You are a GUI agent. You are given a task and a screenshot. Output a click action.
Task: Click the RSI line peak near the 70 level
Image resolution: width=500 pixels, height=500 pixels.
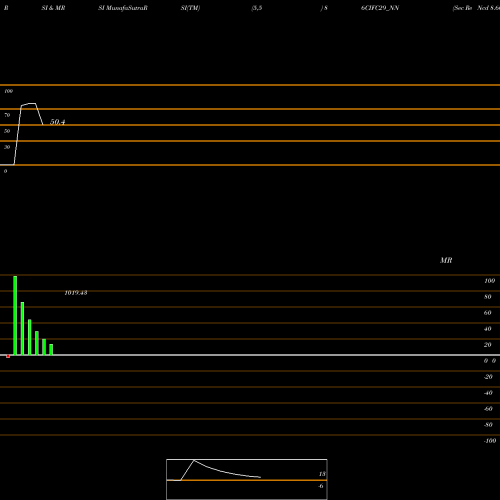click(x=32, y=104)
